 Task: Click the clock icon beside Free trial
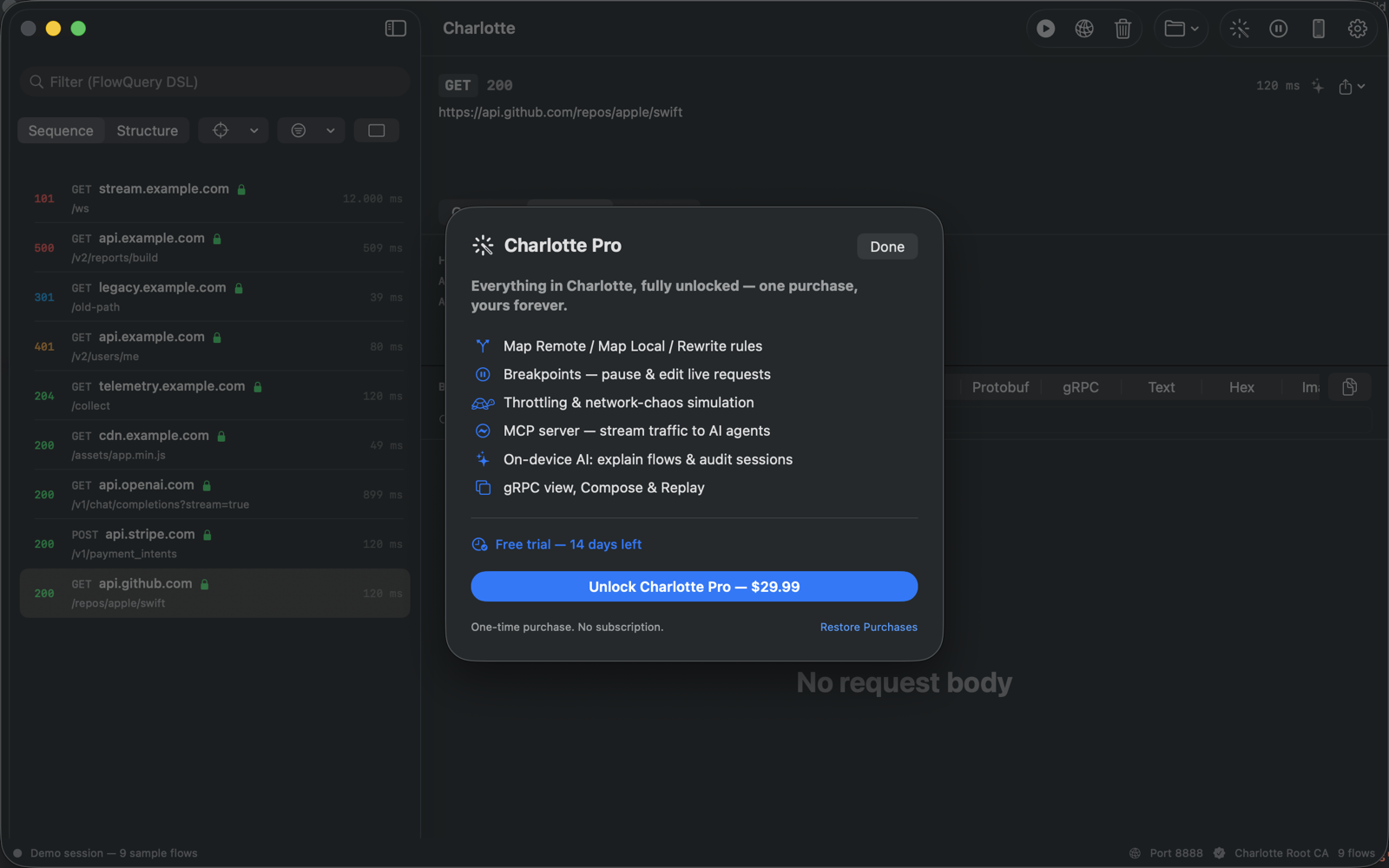click(x=479, y=545)
